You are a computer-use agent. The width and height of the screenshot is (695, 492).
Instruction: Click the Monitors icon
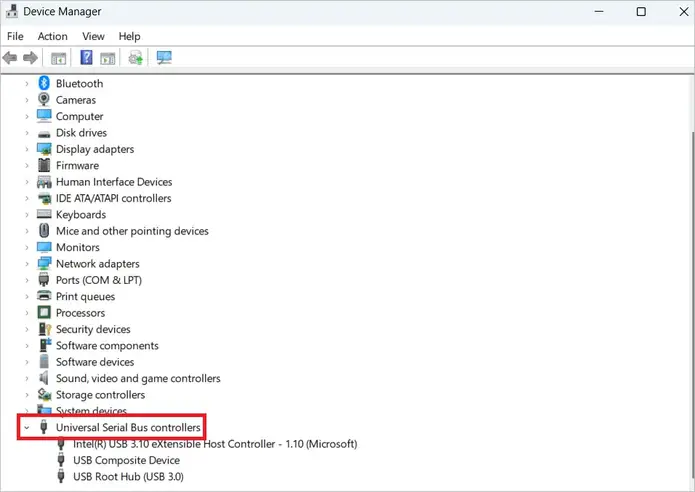point(44,247)
